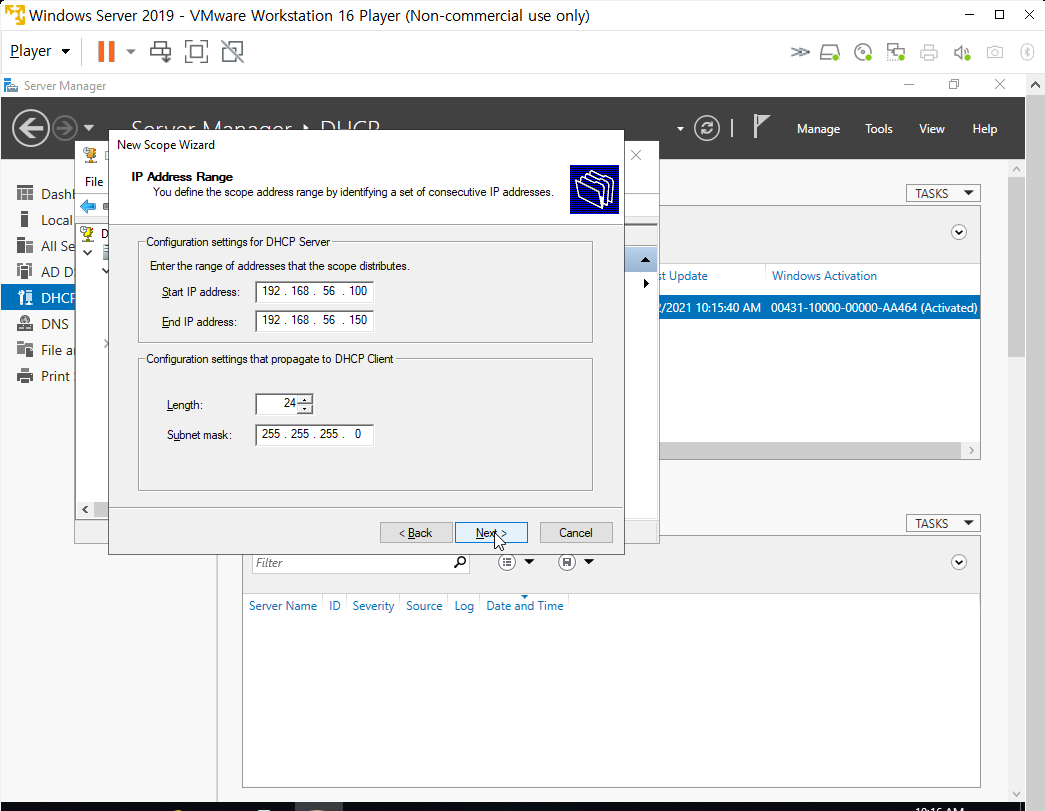The image size is (1045, 811).
Task: Go back in Server Manager navigation
Action: [31, 127]
